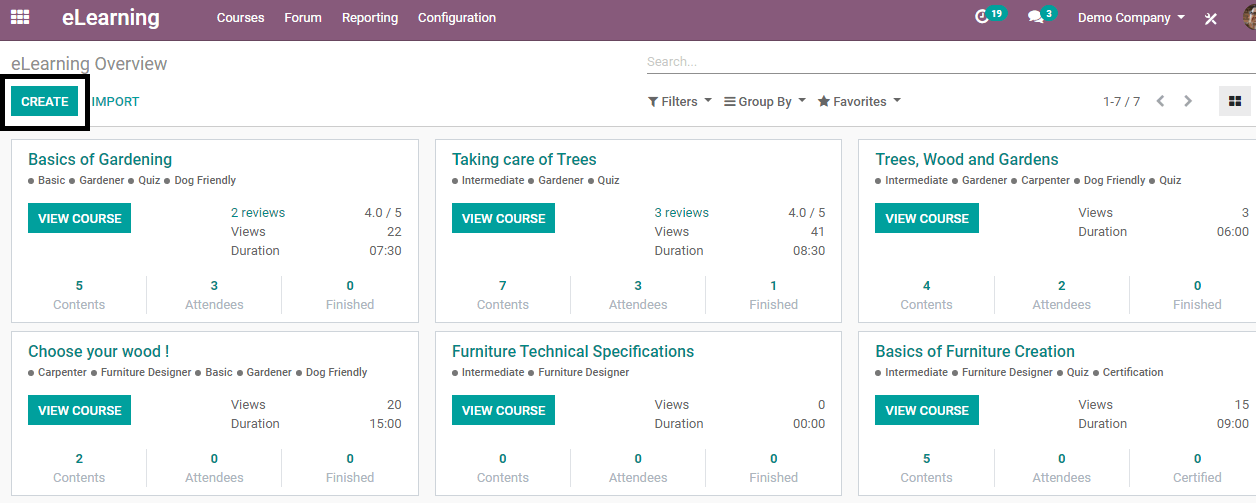Viewport: 1256px width, 503px height.
Task: Open the apps grid menu icon
Action: click(20, 17)
